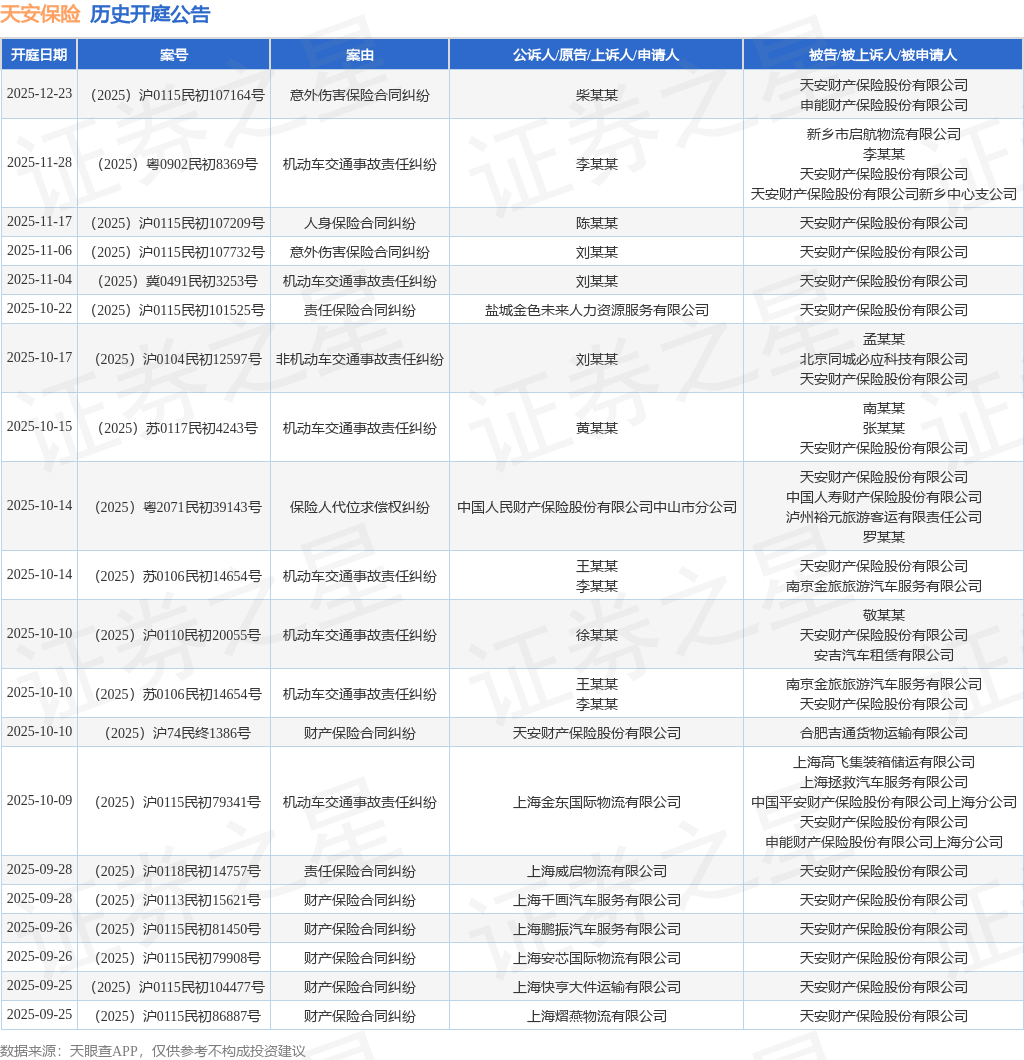Select defendant 安吉汽车租赁有限公司
Image resolution: width=1024 pixels, height=1060 pixels.
[883, 655]
